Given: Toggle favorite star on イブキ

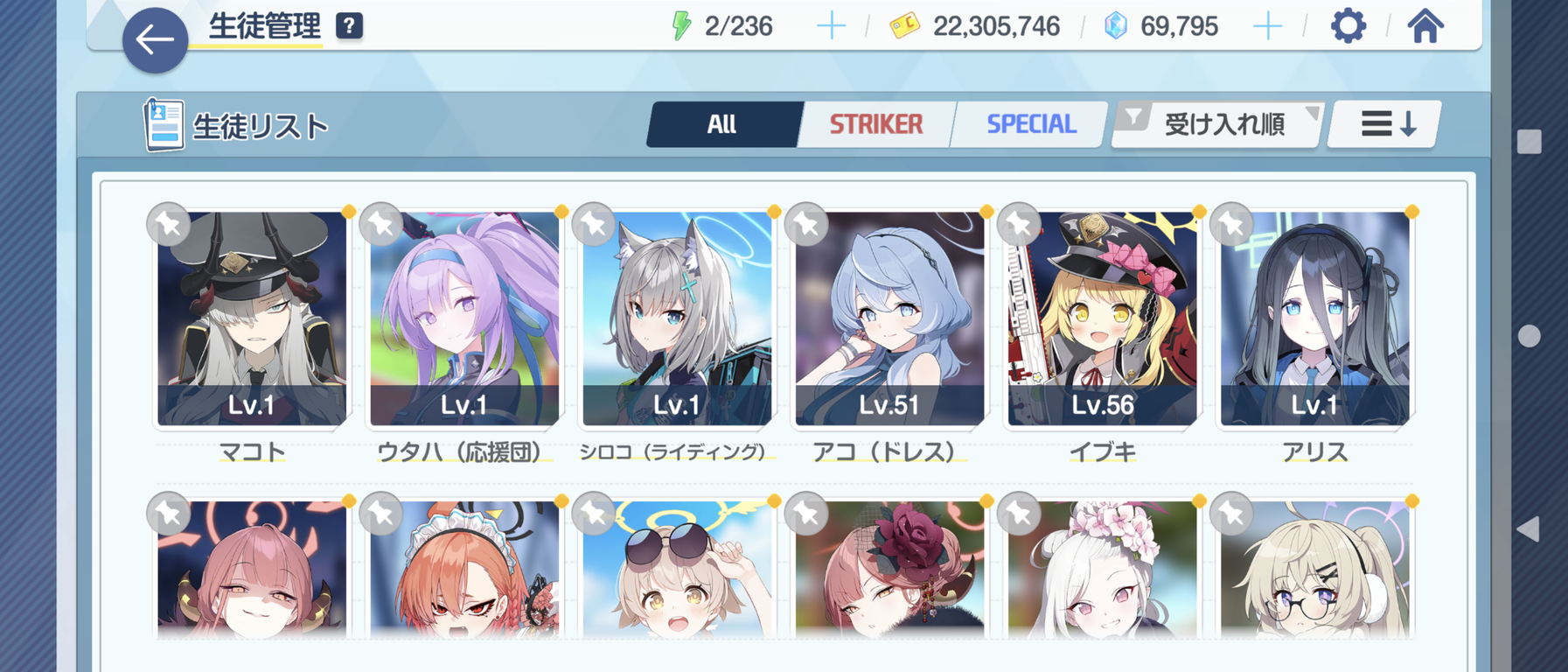Looking at the screenshot, I should tap(1020, 224).
